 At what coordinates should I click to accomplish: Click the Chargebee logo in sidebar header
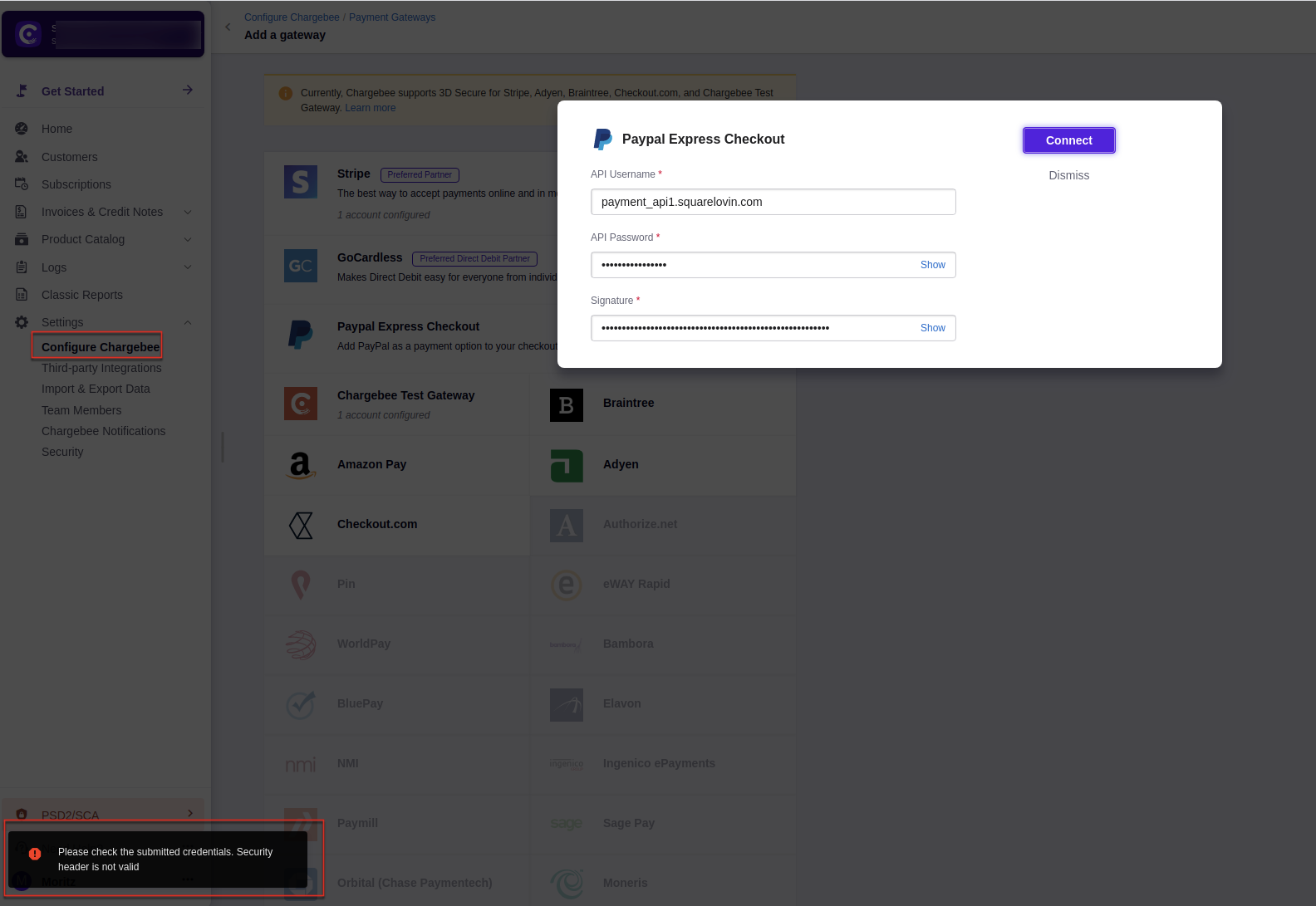click(x=28, y=34)
